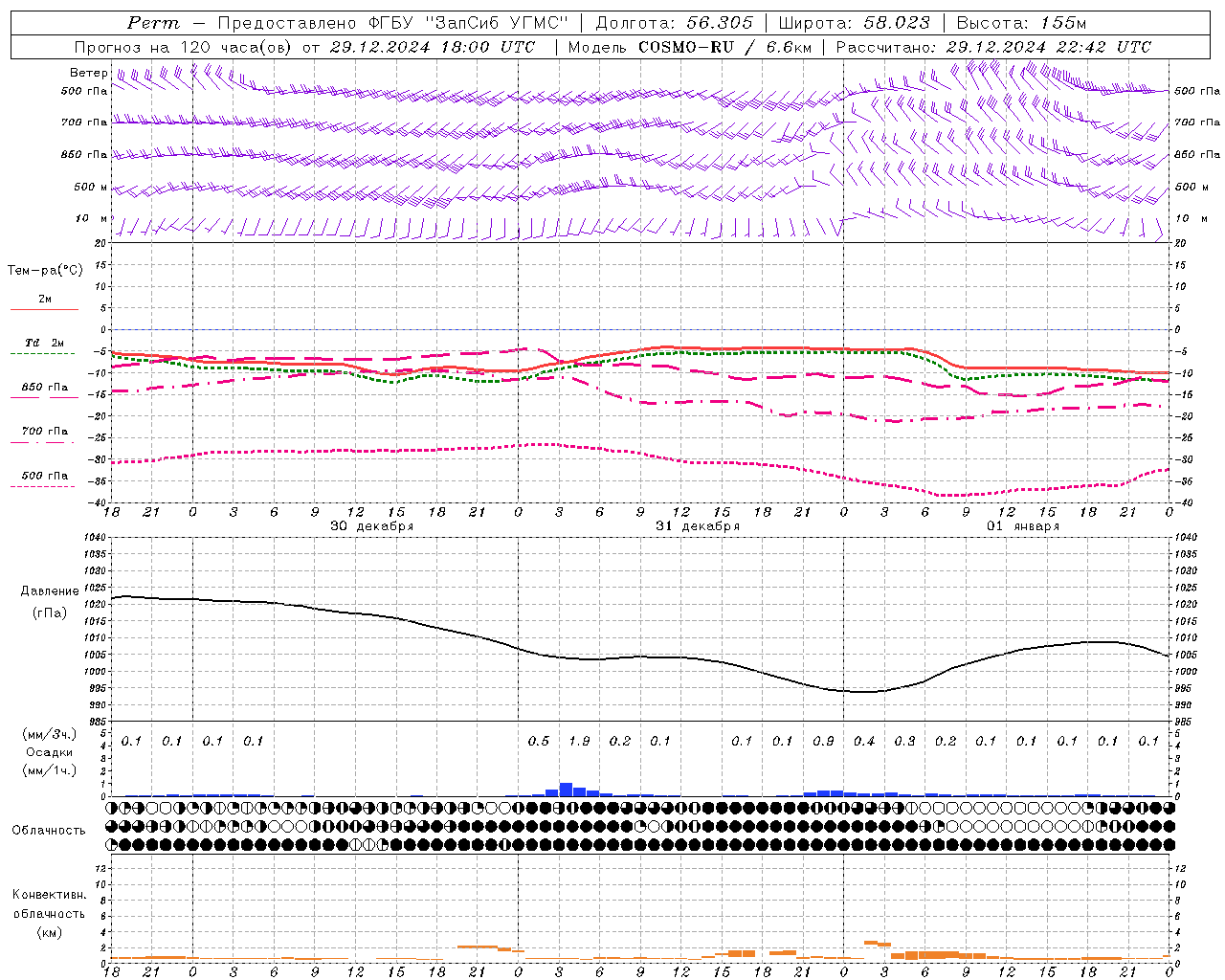Click the 'Тем-ра(°C)' temperature axis title
The width and height of the screenshot is (1225, 980).
point(45,271)
